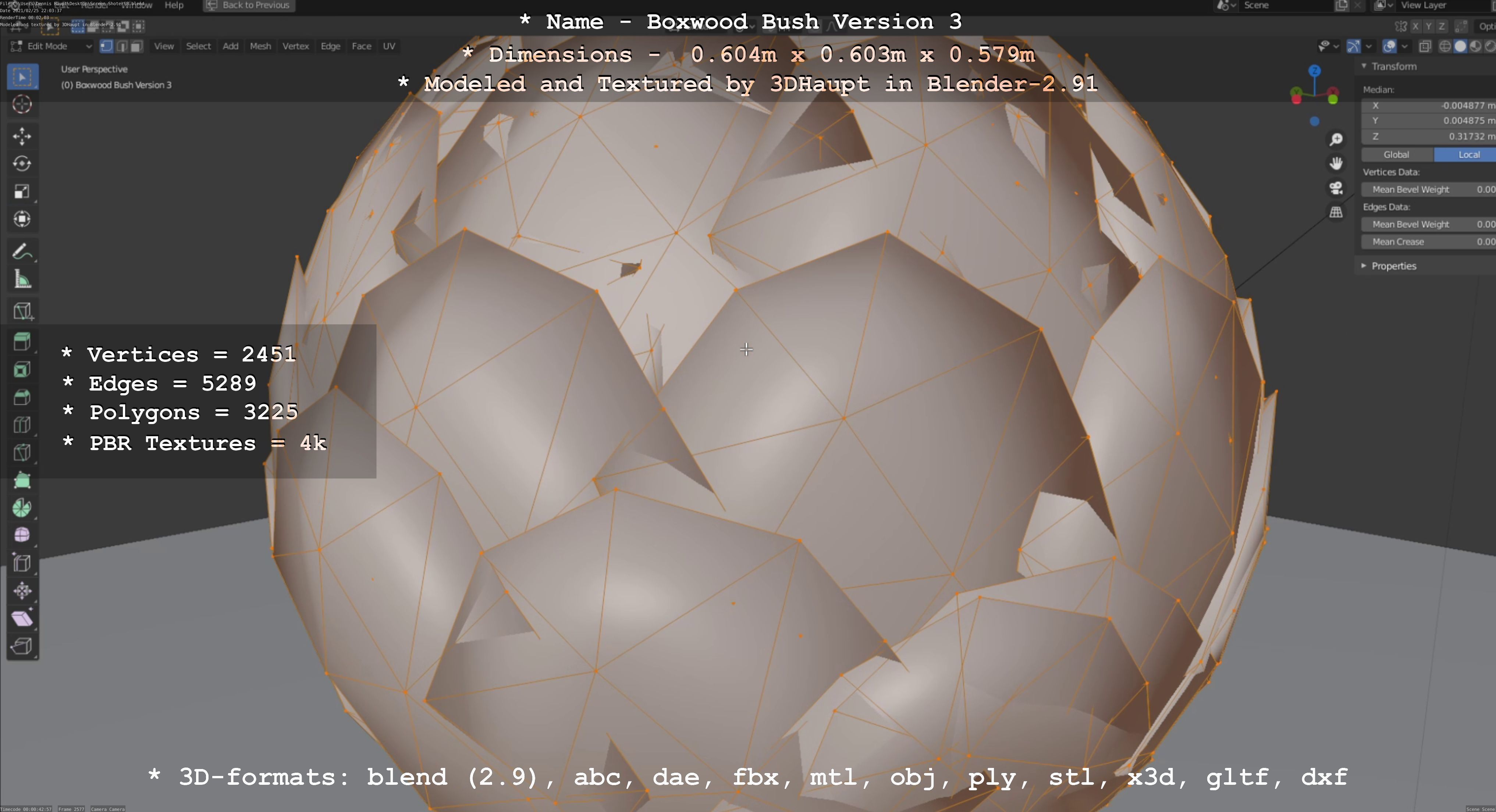Select the Inset Faces tool

pyautogui.click(x=23, y=370)
